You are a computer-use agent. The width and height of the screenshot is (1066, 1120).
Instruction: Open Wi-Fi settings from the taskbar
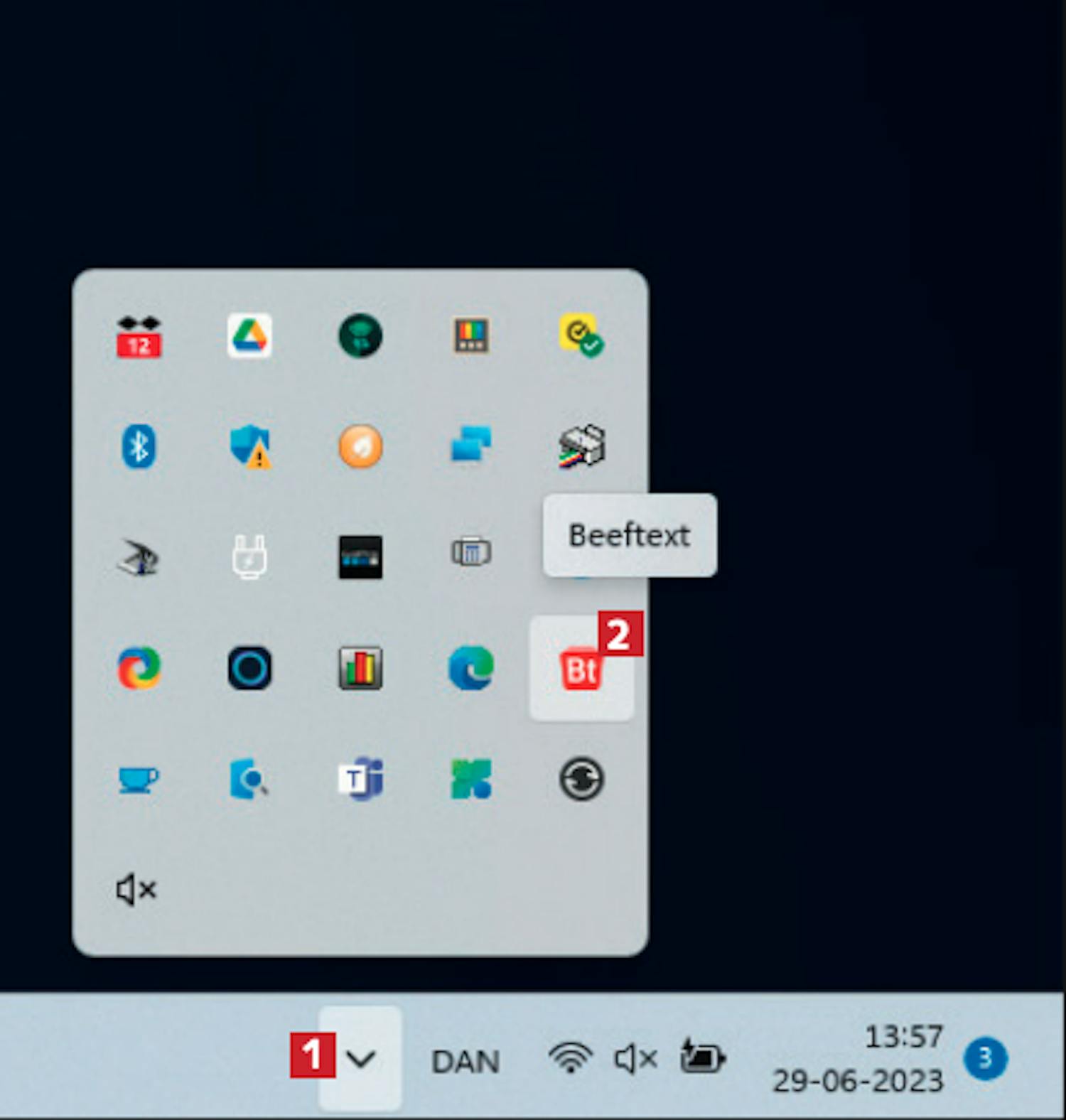[571, 1058]
